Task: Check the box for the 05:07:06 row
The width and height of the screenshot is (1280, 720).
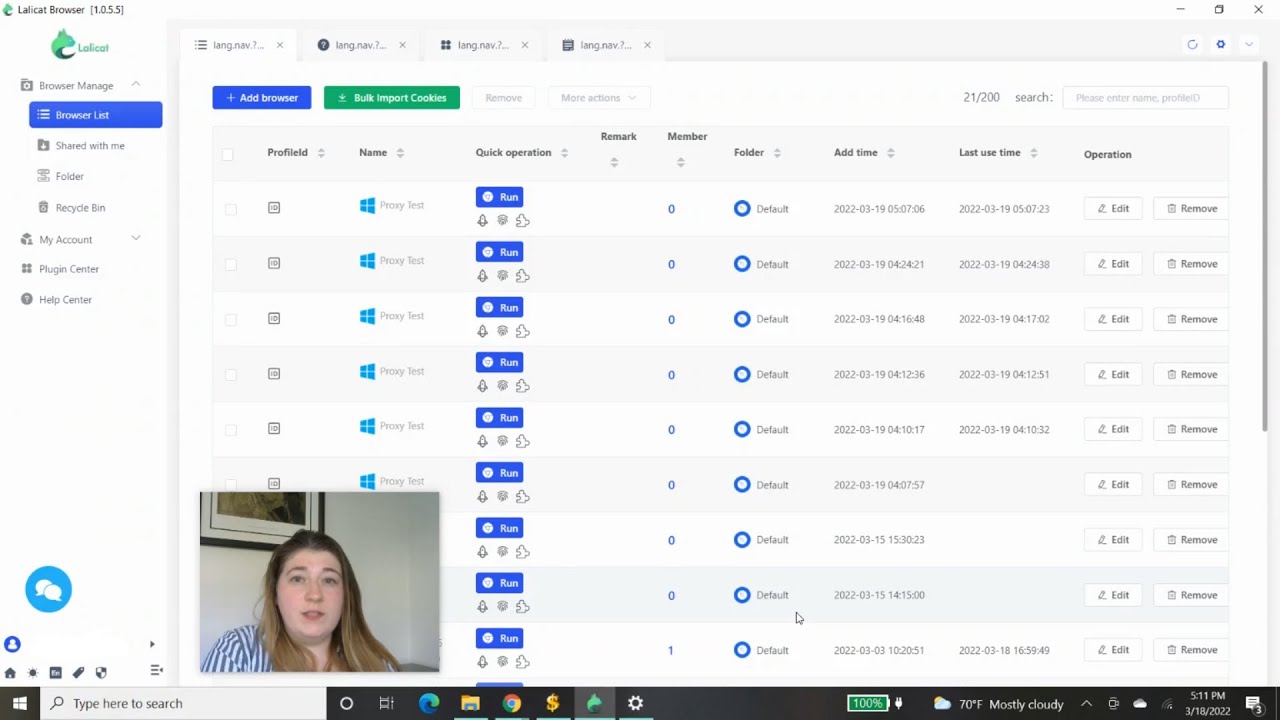Action: point(231,209)
